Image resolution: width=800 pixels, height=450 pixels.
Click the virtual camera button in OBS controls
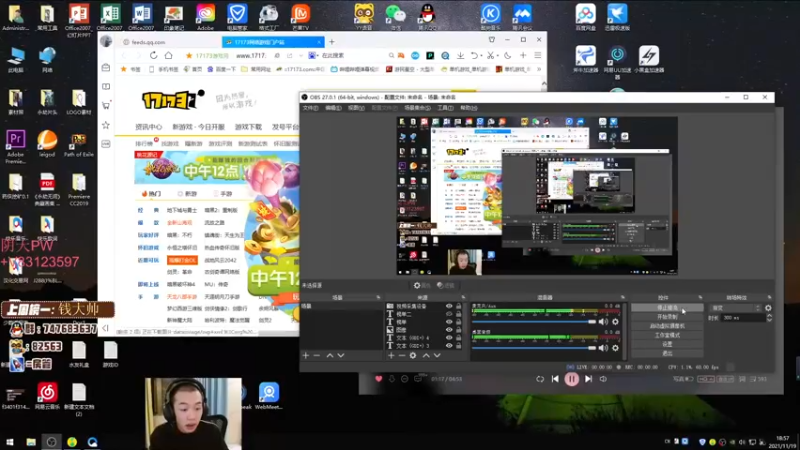tap(667, 326)
